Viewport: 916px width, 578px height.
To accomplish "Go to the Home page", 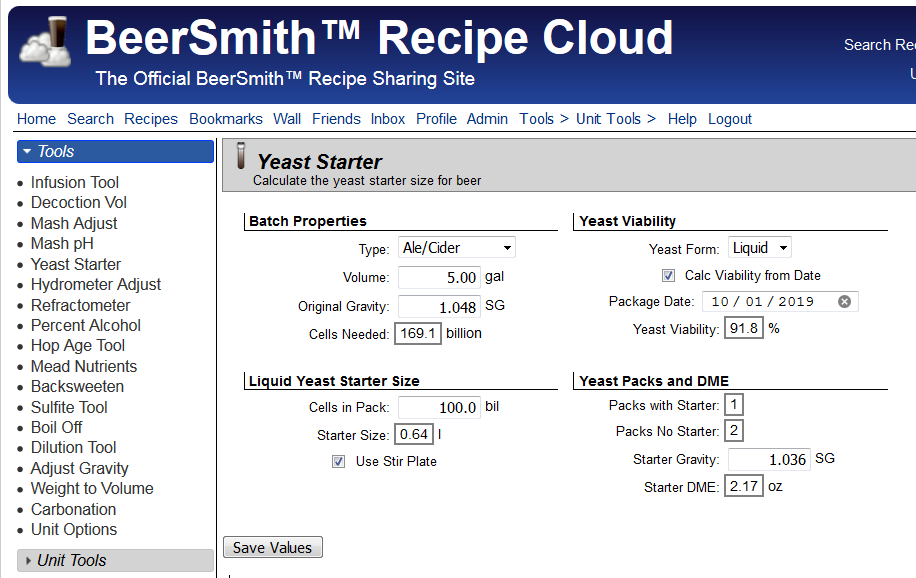I will (x=36, y=119).
